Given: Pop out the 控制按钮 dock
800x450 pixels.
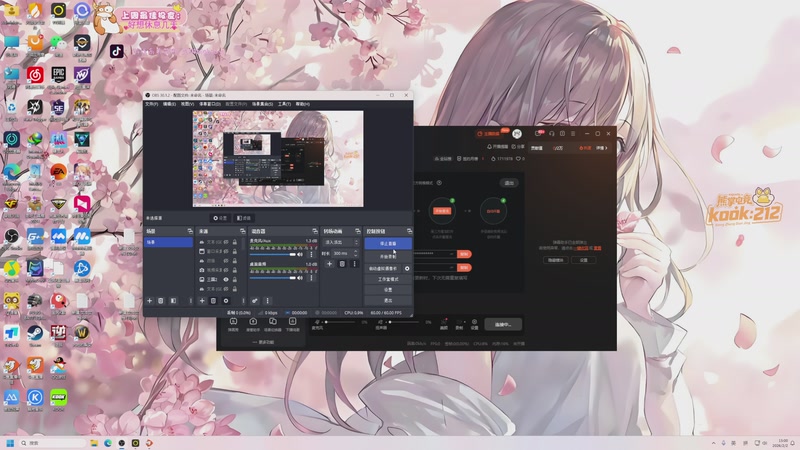Looking at the screenshot, I should tap(409, 231).
